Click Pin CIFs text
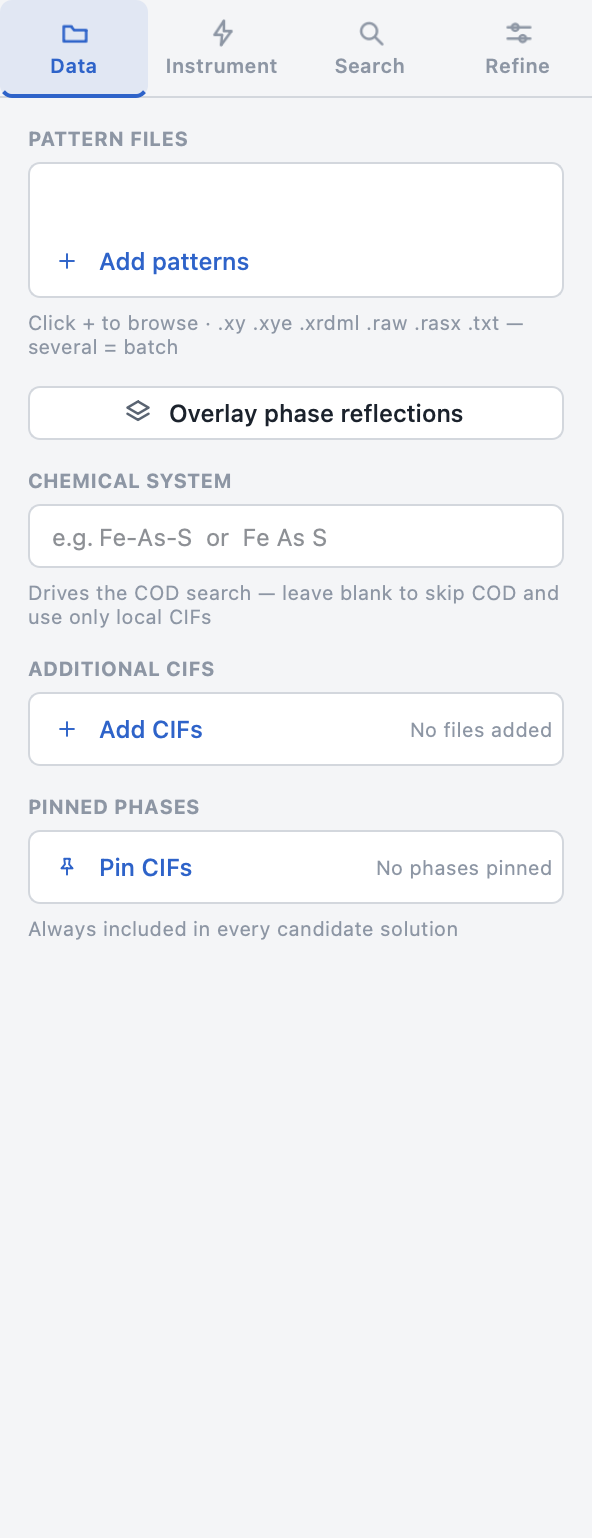This screenshot has height=1538, width=592. coord(146,867)
